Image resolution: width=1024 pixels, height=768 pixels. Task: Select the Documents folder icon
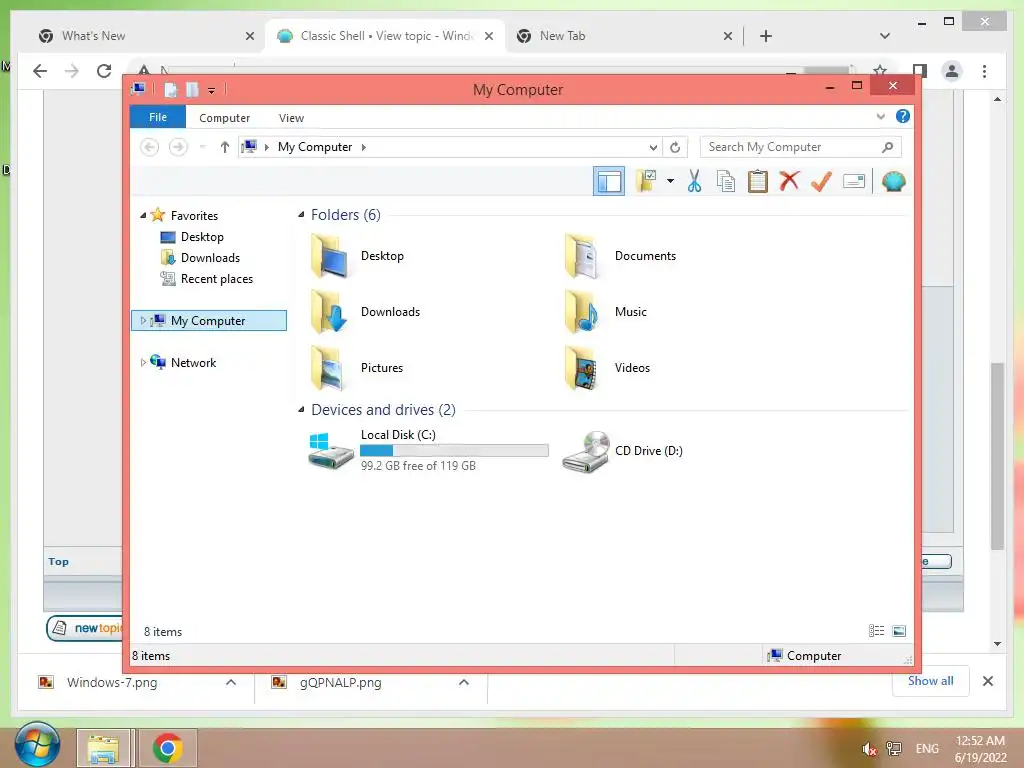(581, 256)
